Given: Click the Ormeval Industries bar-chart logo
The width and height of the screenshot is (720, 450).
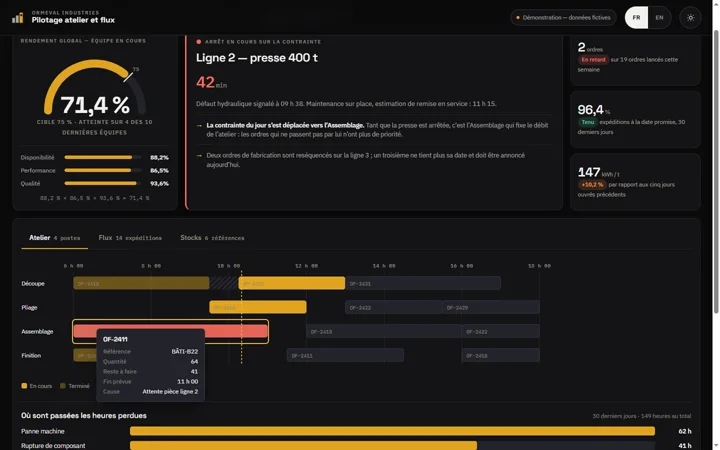Looking at the screenshot, I should coord(17,18).
